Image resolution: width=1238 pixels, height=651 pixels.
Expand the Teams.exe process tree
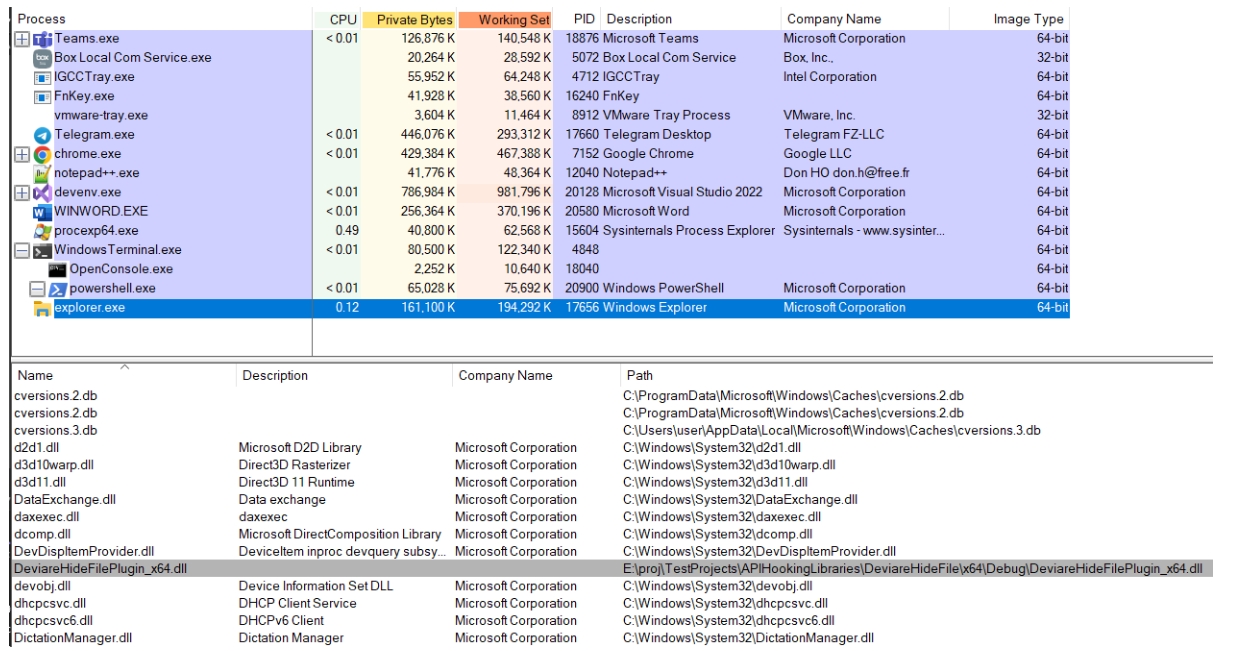coord(23,39)
